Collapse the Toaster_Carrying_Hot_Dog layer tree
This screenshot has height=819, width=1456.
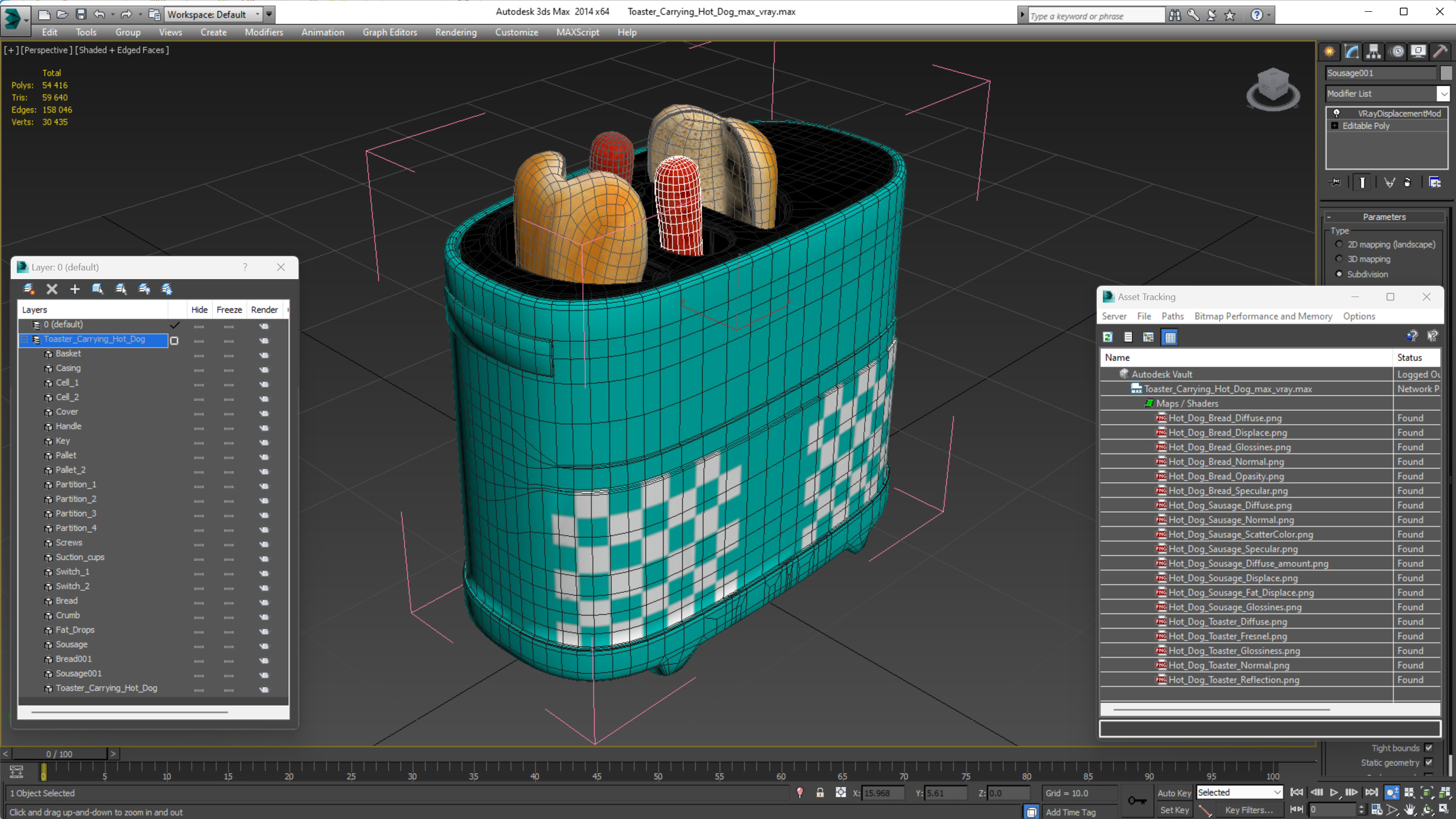(25, 339)
